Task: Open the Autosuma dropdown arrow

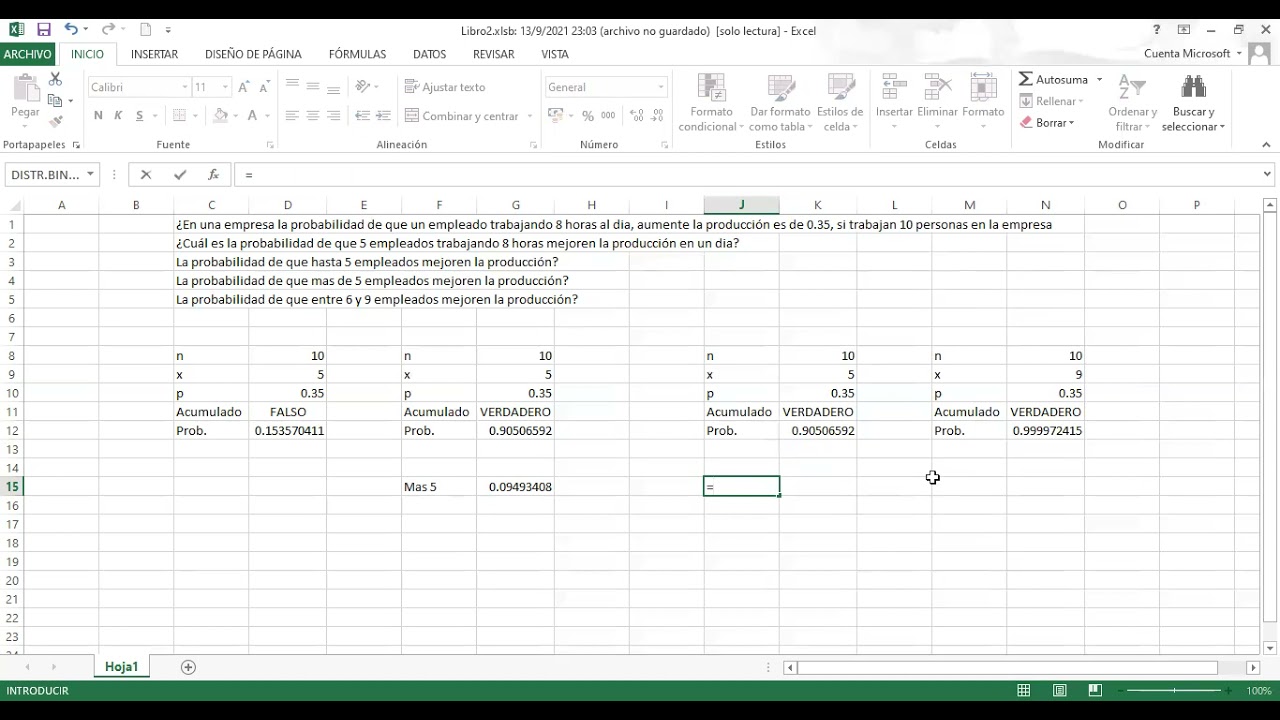Action: tap(1099, 79)
